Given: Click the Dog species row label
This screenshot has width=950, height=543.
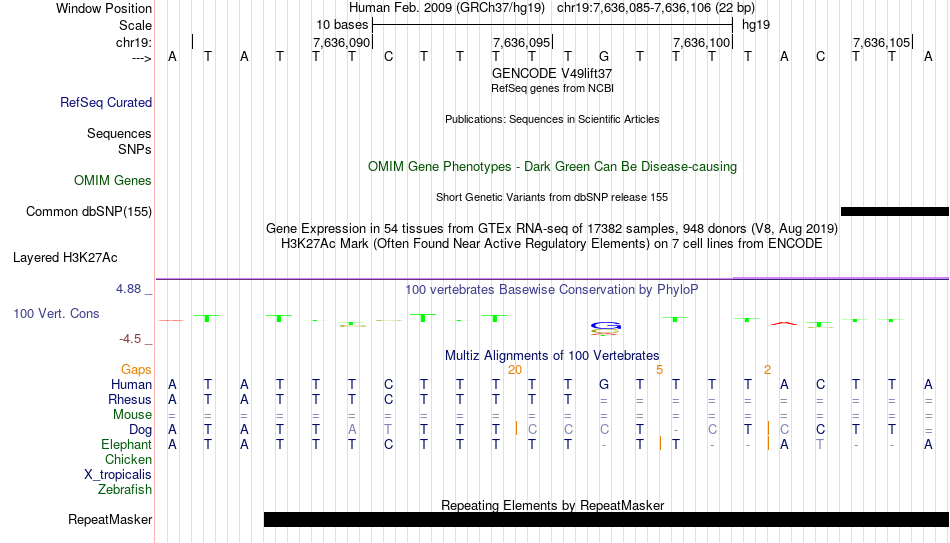Looking at the screenshot, I should [140, 430].
